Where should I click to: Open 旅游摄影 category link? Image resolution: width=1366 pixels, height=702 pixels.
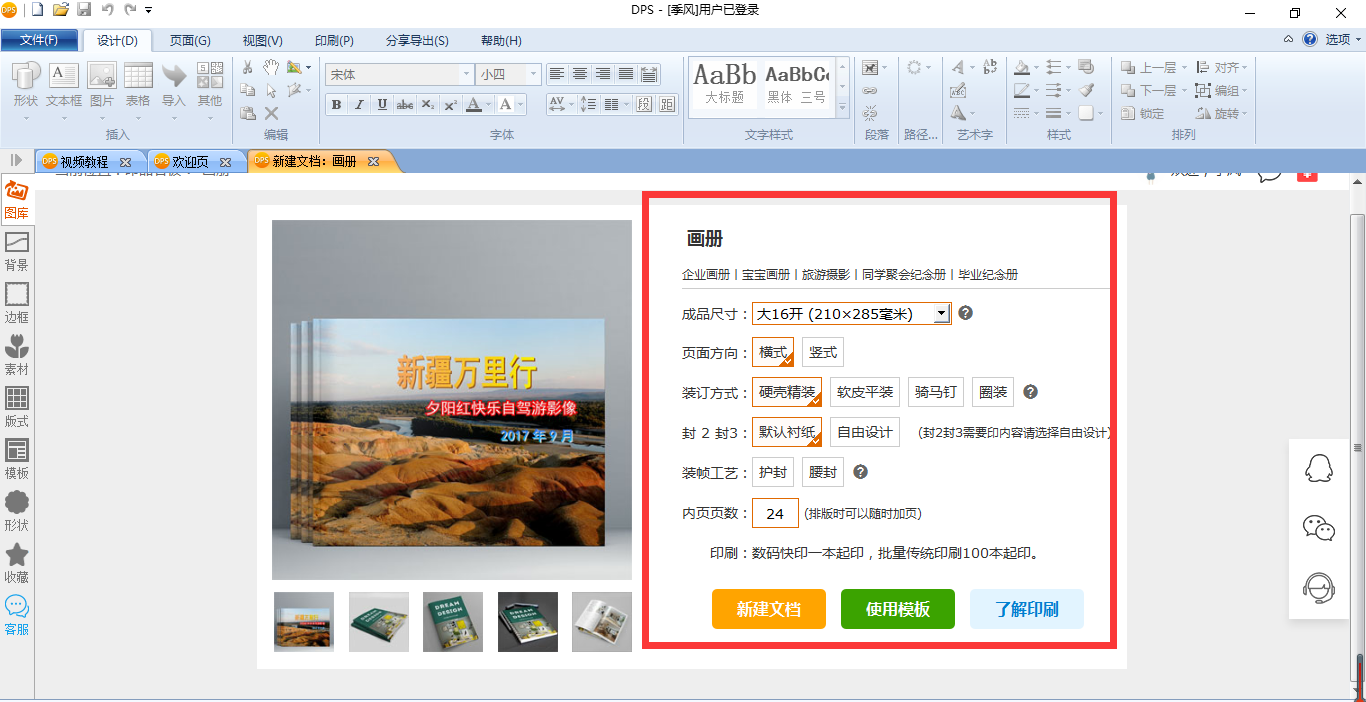point(826,274)
